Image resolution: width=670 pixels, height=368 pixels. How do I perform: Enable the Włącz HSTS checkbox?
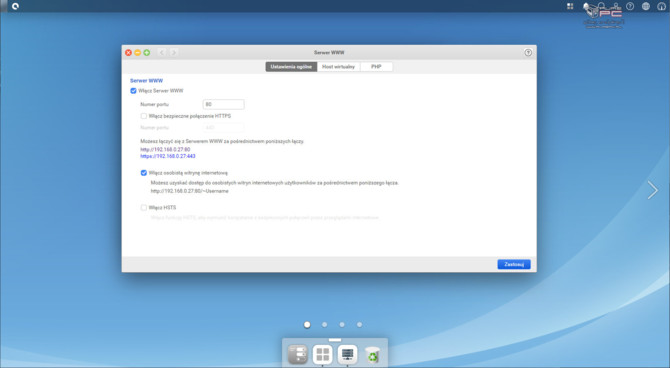pyautogui.click(x=144, y=207)
